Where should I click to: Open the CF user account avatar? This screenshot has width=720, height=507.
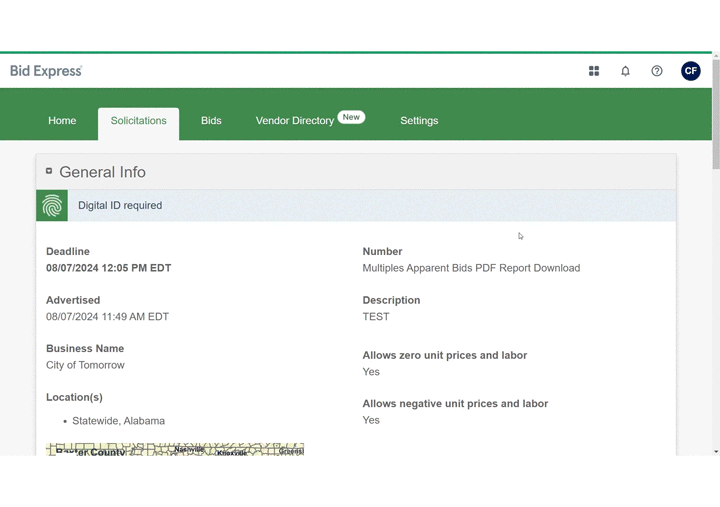[x=691, y=71]
